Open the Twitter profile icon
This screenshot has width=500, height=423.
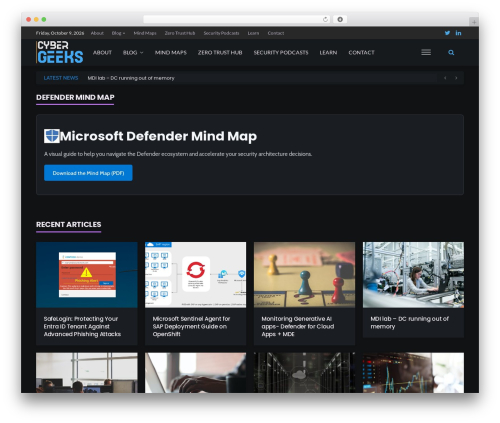(447, 33)
